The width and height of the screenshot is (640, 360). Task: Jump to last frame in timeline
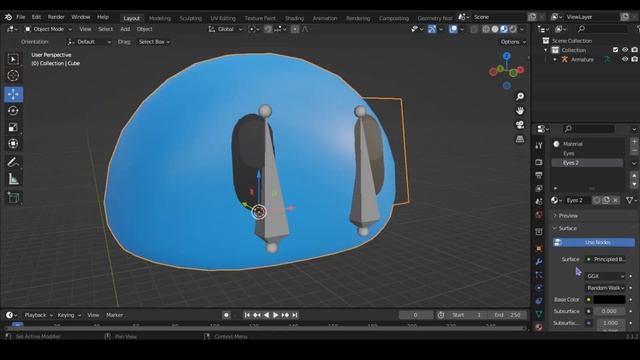[295, 315]
